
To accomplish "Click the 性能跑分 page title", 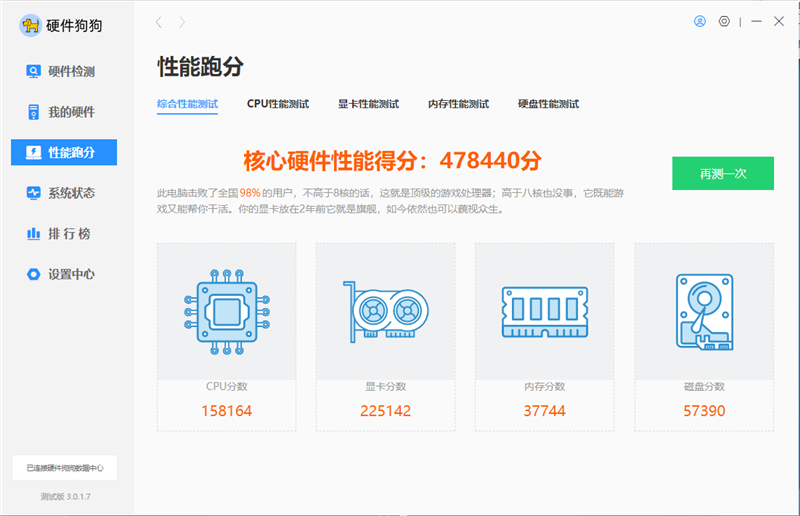I will (201, 66).
